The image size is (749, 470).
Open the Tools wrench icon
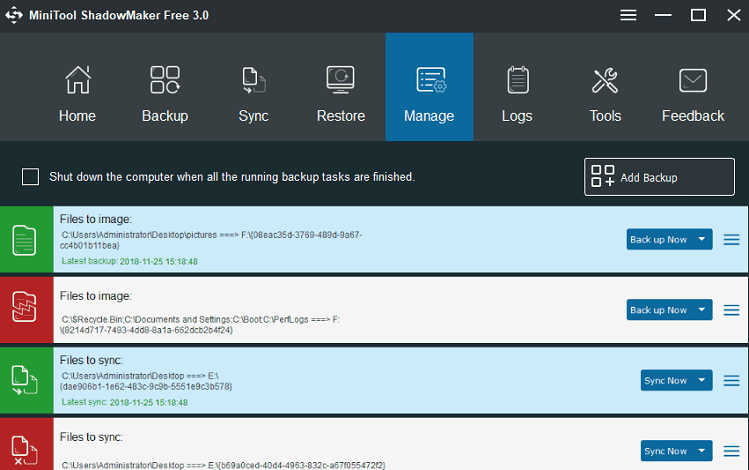[x=605, y=80]
